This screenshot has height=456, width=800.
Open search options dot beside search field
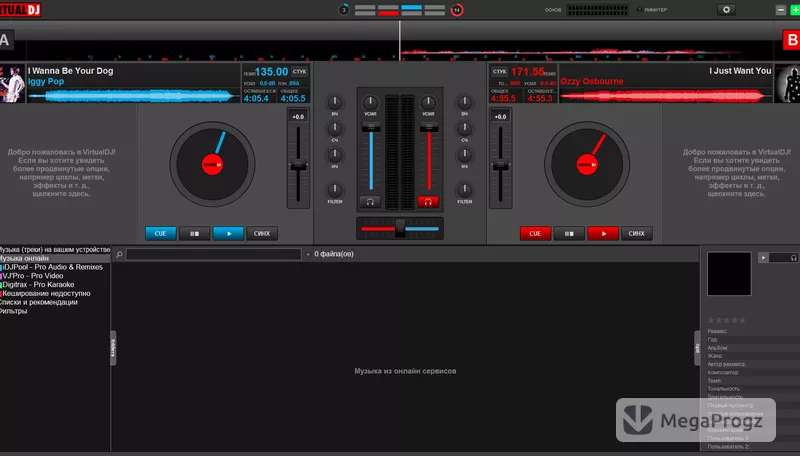point(308,254)
